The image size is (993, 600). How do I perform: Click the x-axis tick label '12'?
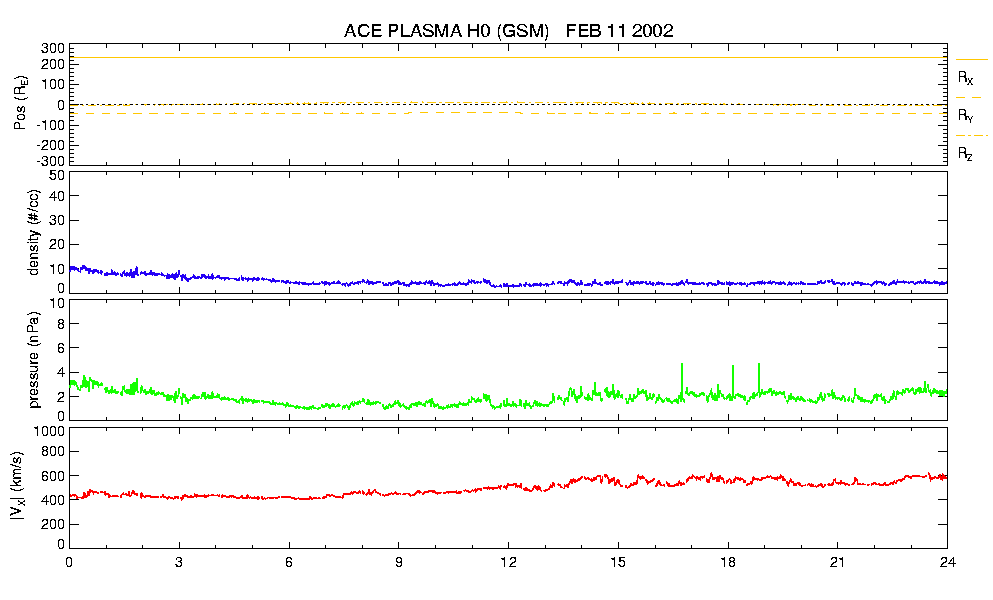pyautogui.click(x=508, y=562)
